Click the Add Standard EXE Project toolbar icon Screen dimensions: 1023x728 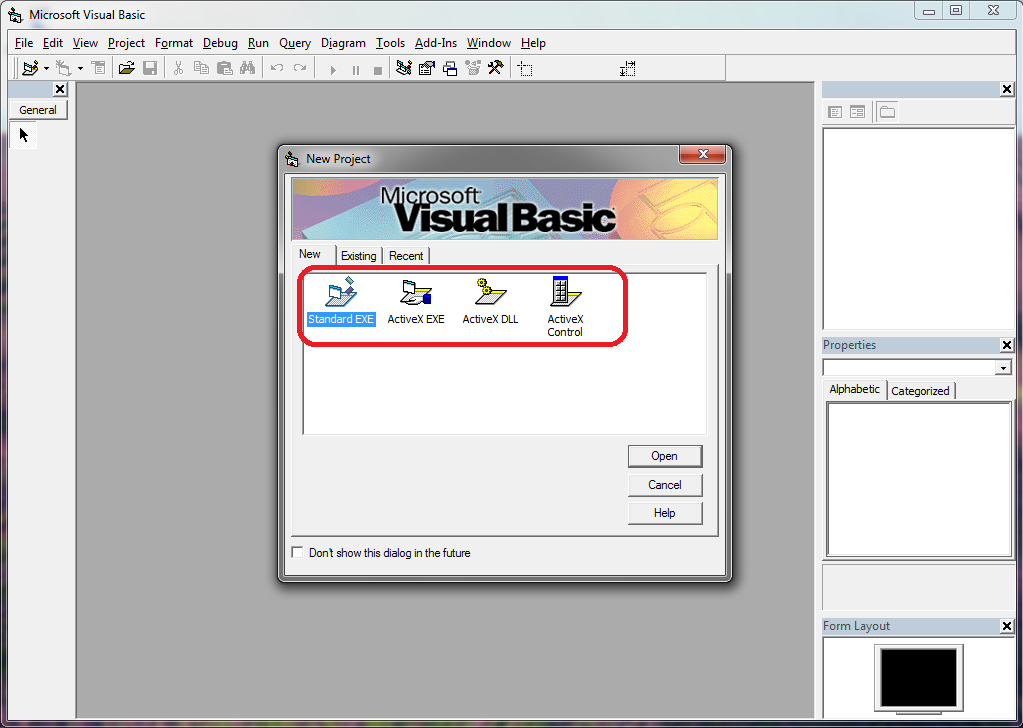pos(30,68)
